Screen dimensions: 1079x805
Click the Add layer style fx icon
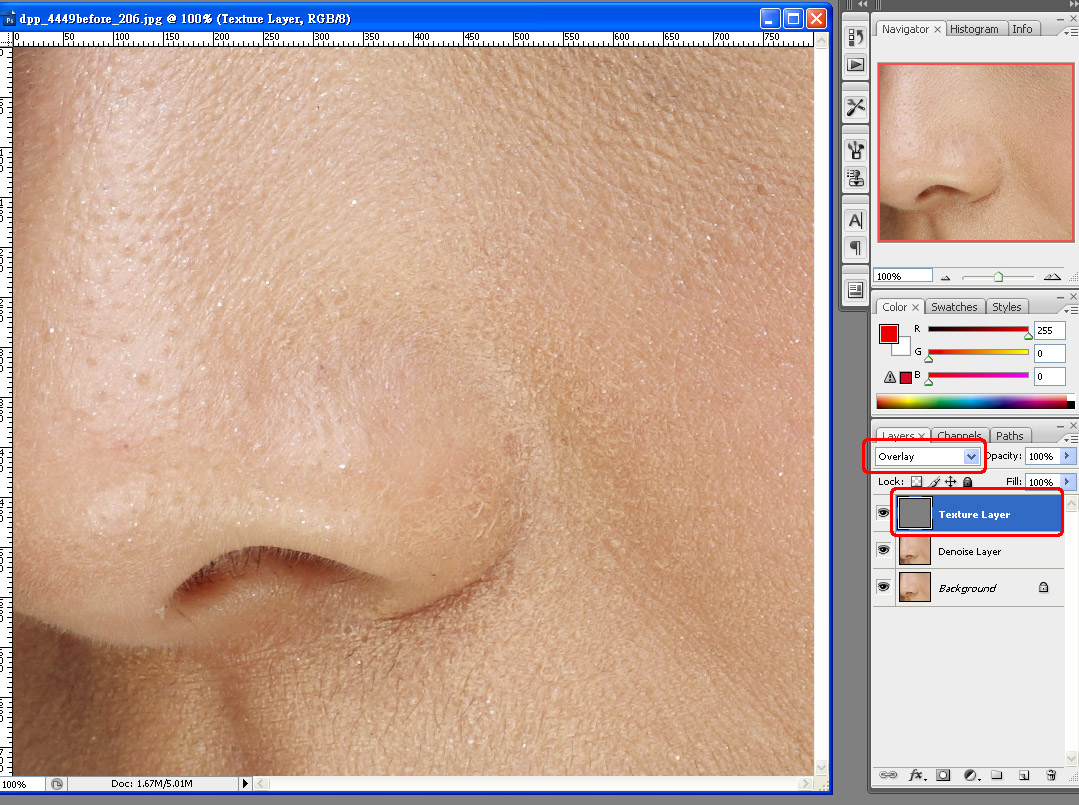pyautogui.click(x=916, y=775)
